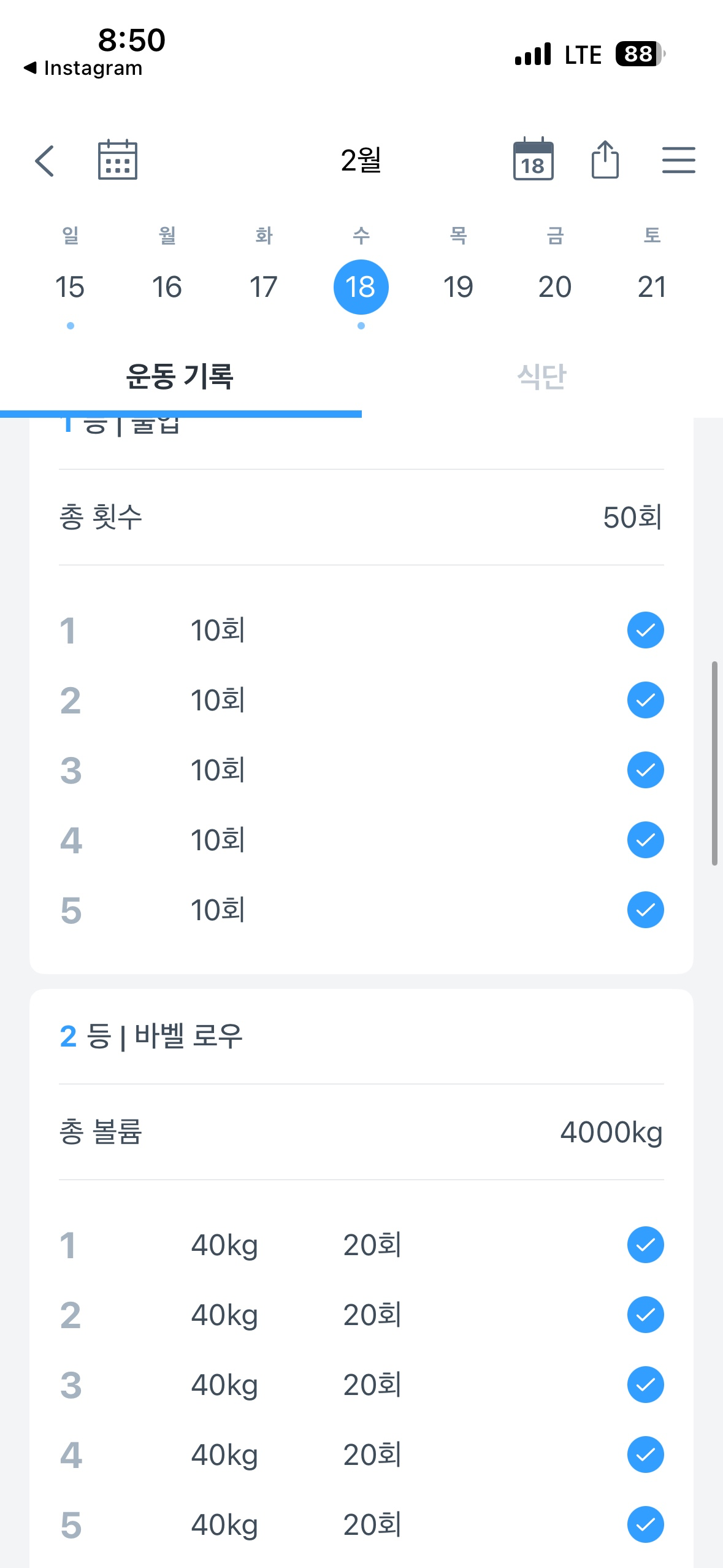The width and height of the screenshot is (723, 1568).
Task: Tap the back chevron arrow
Action: point(45,161)
